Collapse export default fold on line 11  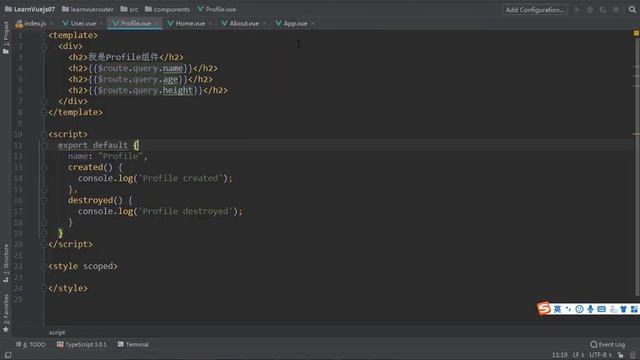[x=44, y=145]
